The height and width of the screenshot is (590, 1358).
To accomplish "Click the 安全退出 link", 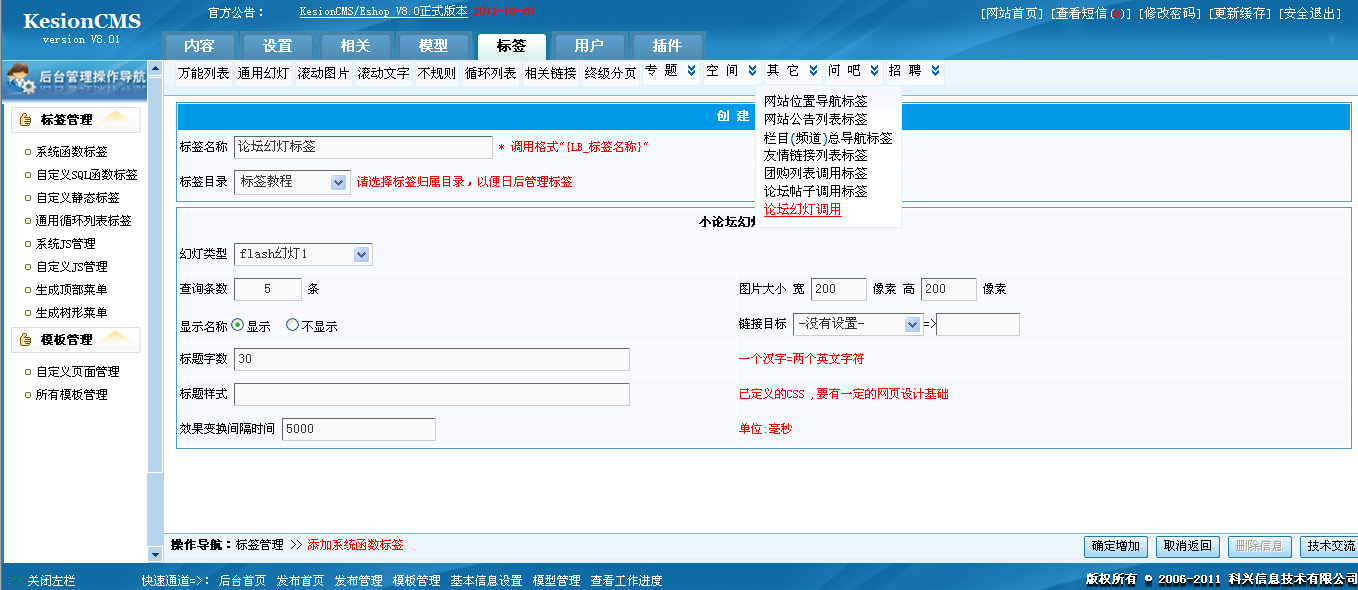I will [1311, 13].
